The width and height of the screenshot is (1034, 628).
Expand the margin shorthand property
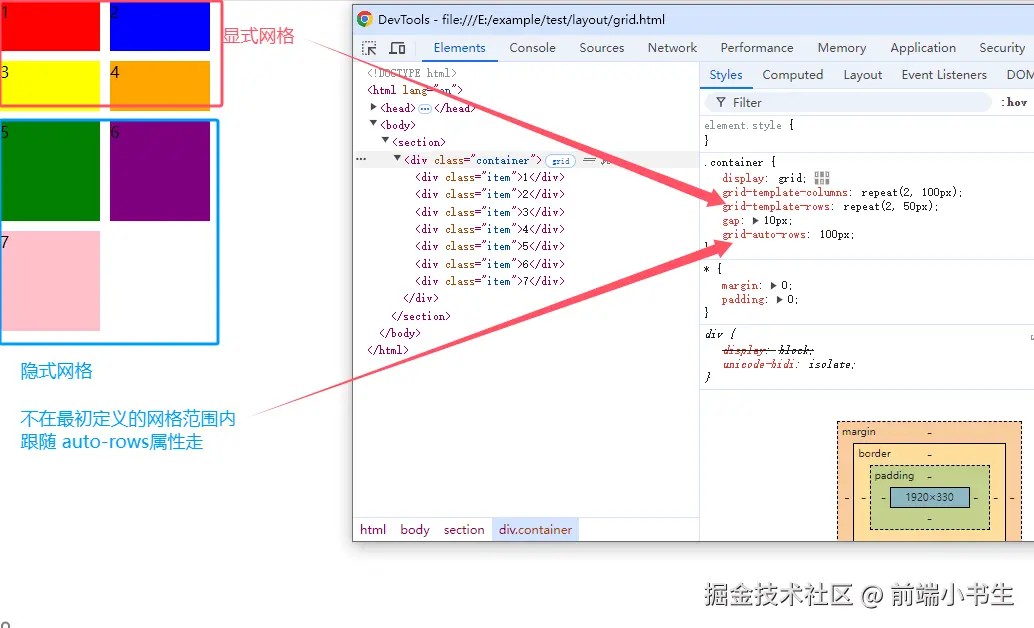pos(774,286)
